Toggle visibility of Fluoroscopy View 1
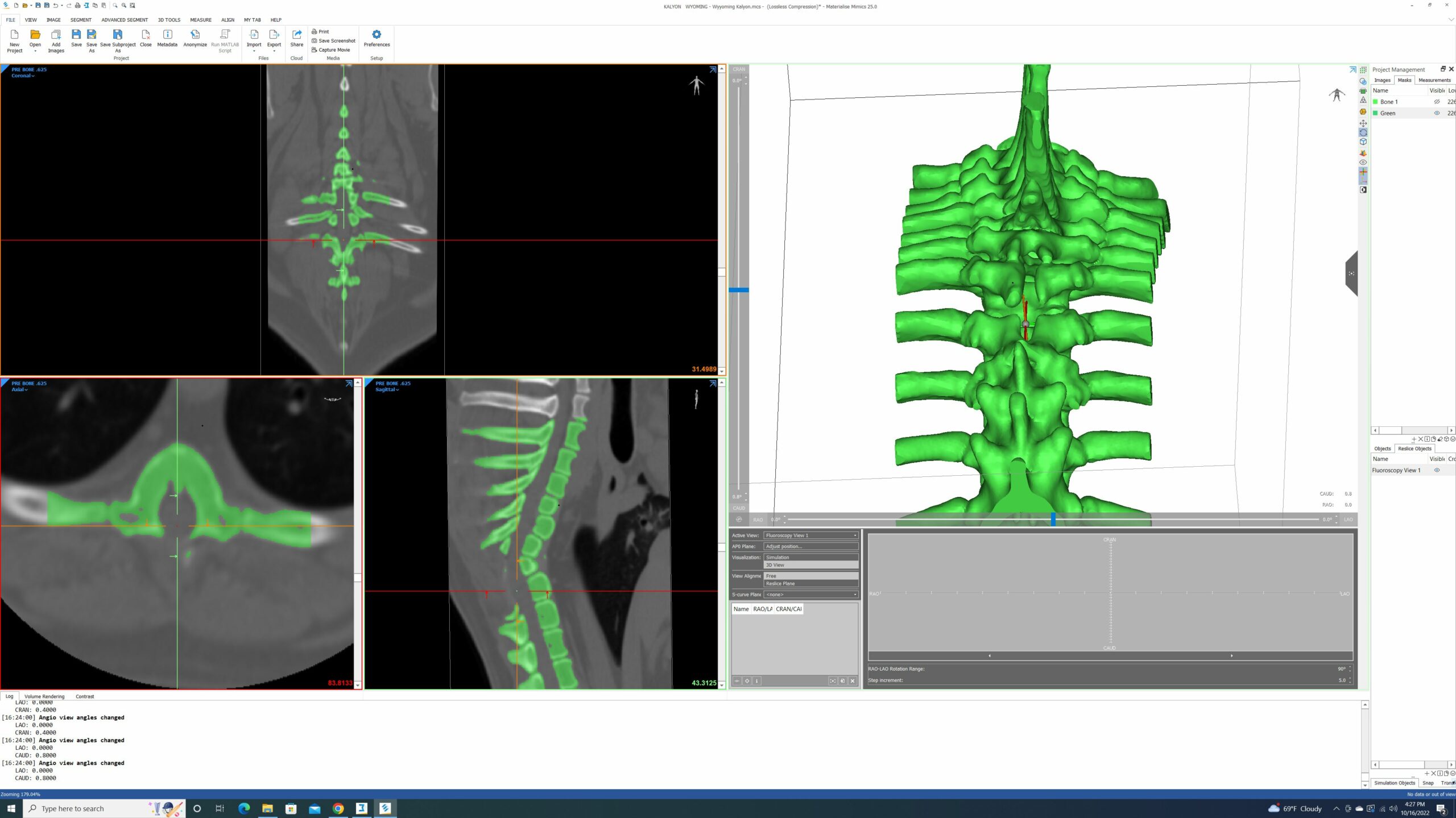This screenshot has width=1456, height=818. tap(1437, 470)
